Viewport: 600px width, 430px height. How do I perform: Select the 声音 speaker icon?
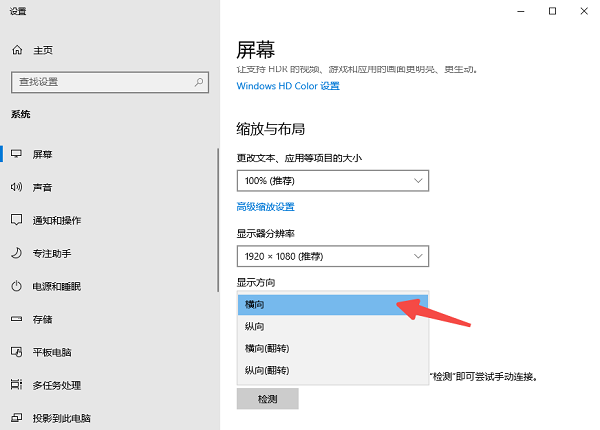coord(16,187)
